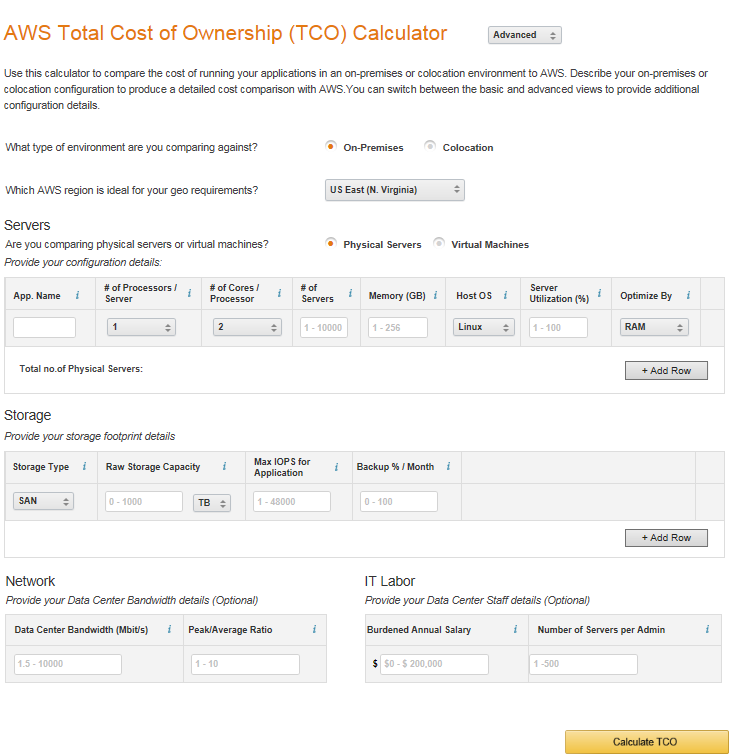Viewport: 729px width, 754px height.
Task: Click the Max IOPS for Application field
Action: point(291,502)
